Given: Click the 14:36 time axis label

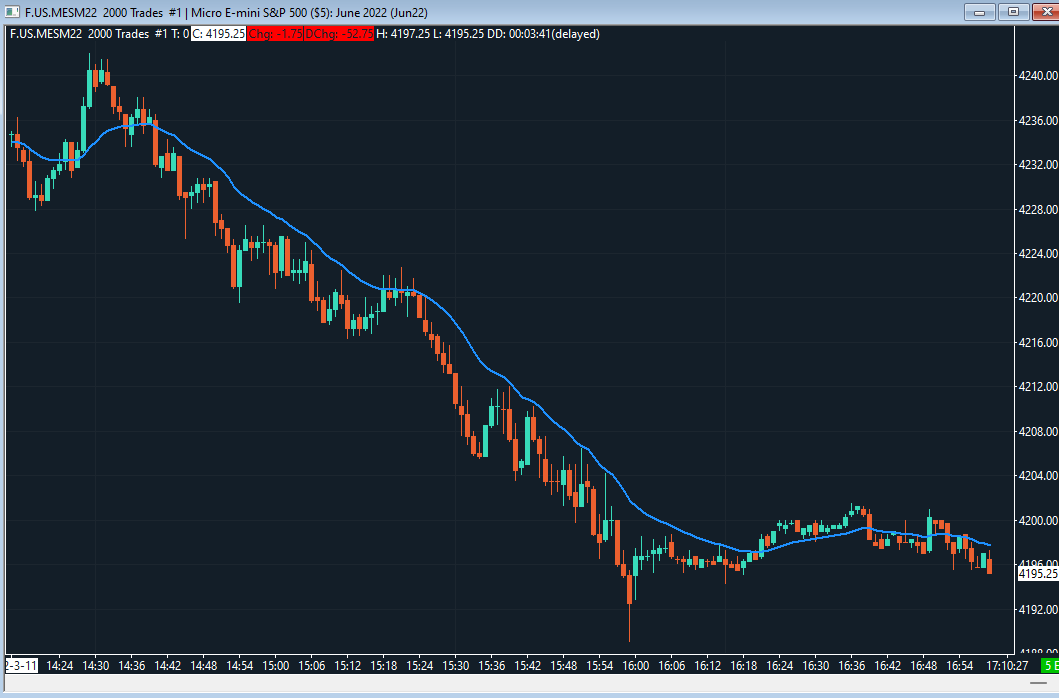Looking at the screenshot, I should point(132,666).
